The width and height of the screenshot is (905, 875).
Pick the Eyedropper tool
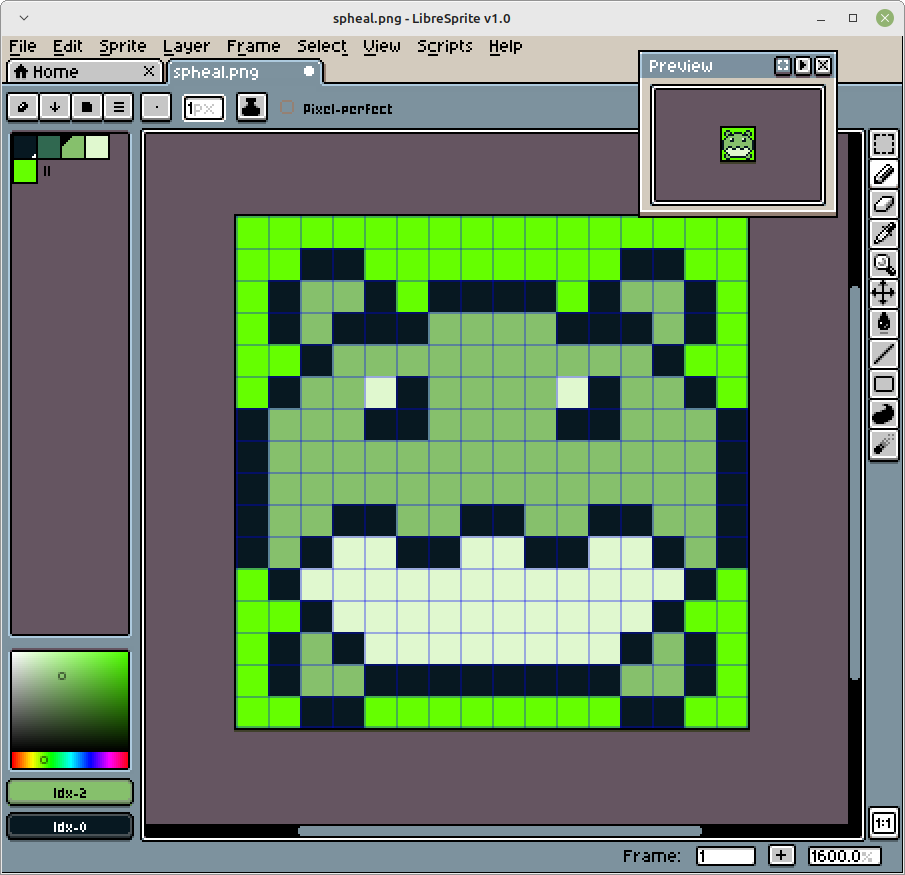point(883,234)
